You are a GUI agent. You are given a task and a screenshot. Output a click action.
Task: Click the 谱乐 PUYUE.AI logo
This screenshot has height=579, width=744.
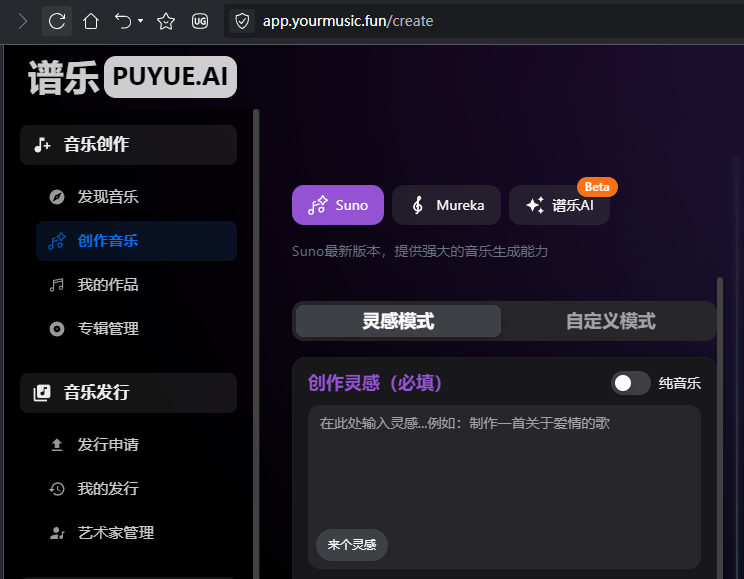pos(132,77)
